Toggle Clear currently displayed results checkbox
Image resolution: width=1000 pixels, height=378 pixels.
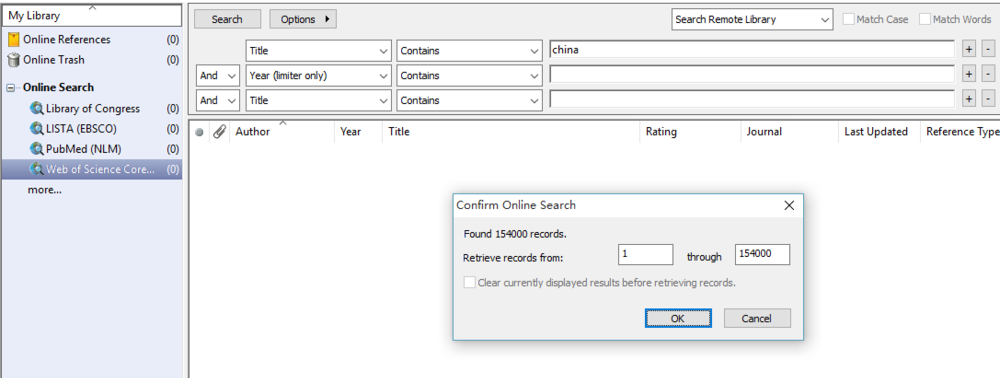(x=469, y=282)
